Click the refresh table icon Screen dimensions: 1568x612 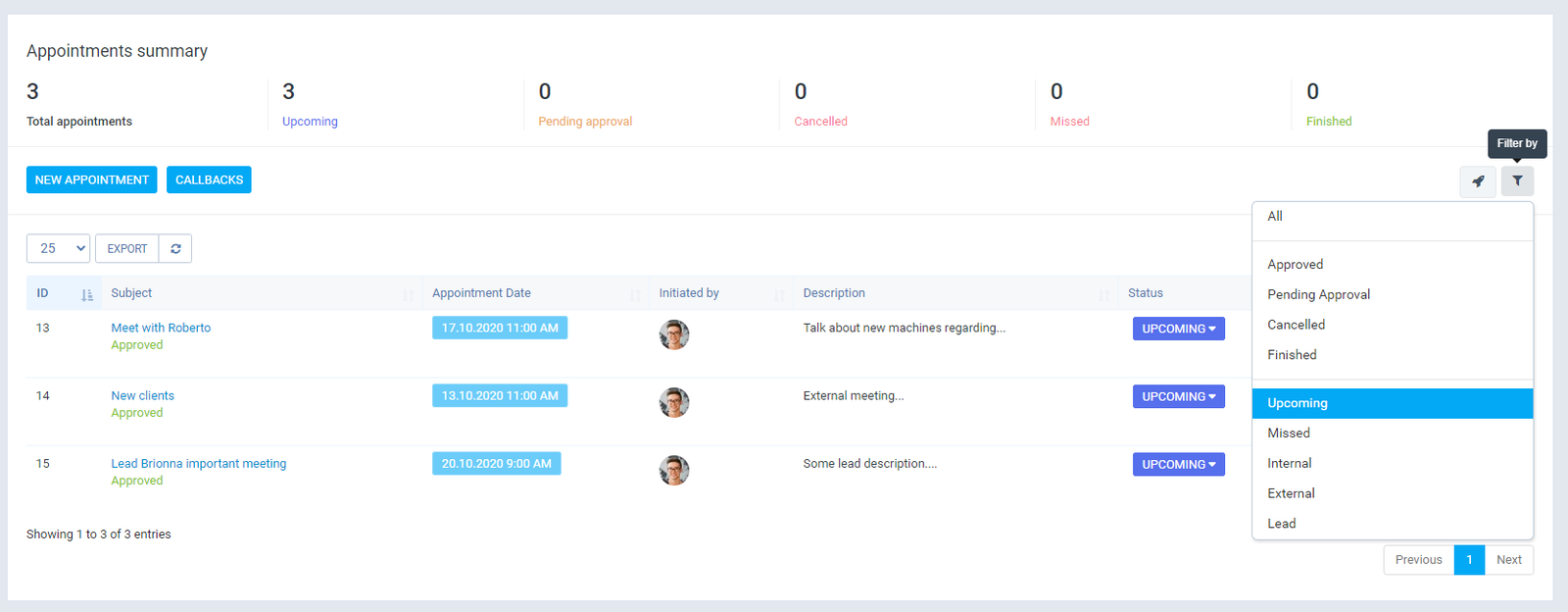(175, 249)
